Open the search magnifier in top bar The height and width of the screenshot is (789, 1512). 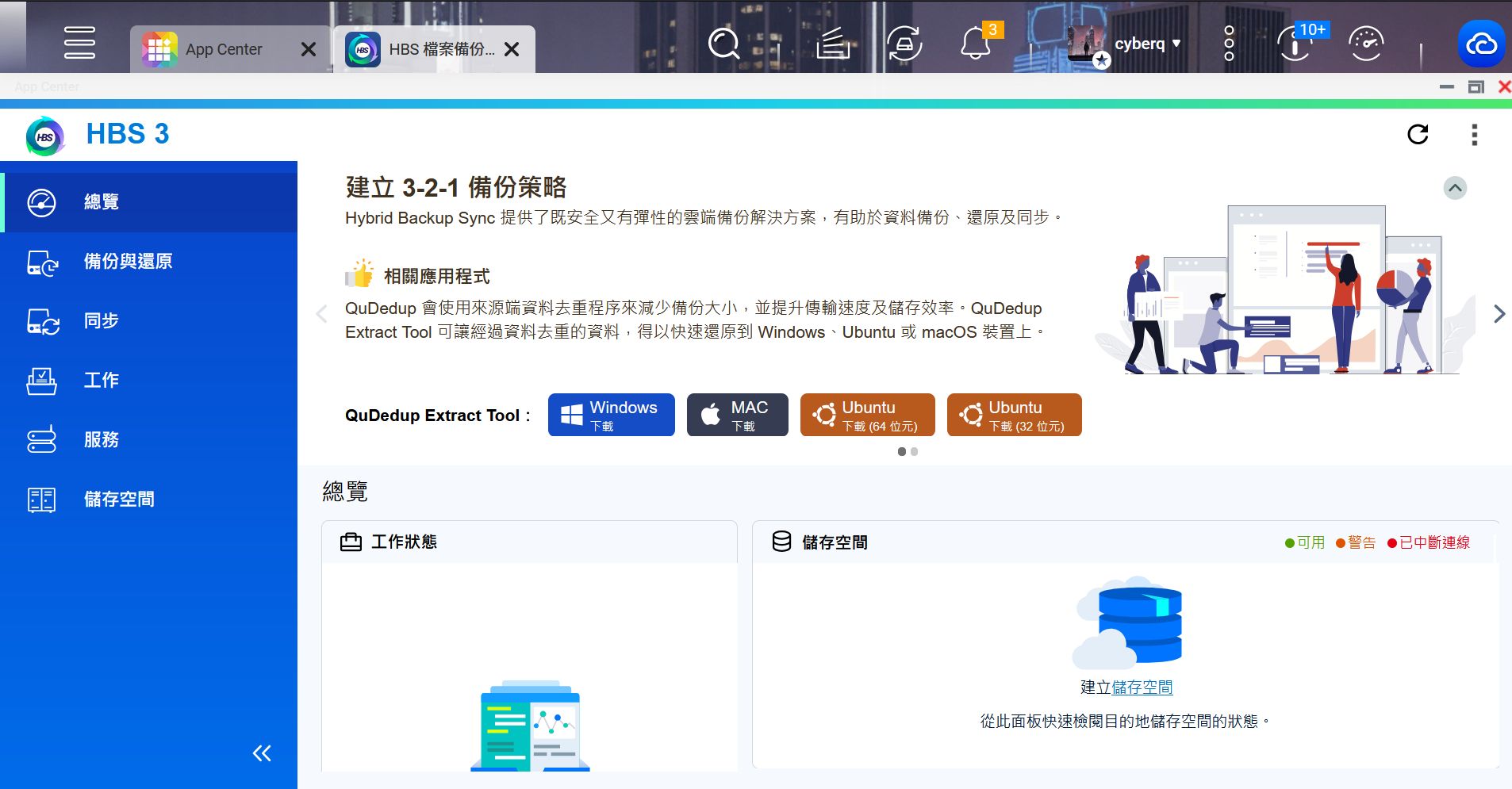click(x=723, y=44)
